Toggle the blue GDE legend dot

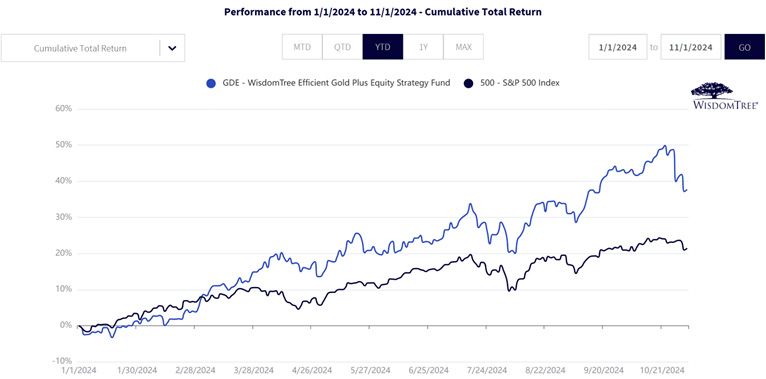pos(211,84)
